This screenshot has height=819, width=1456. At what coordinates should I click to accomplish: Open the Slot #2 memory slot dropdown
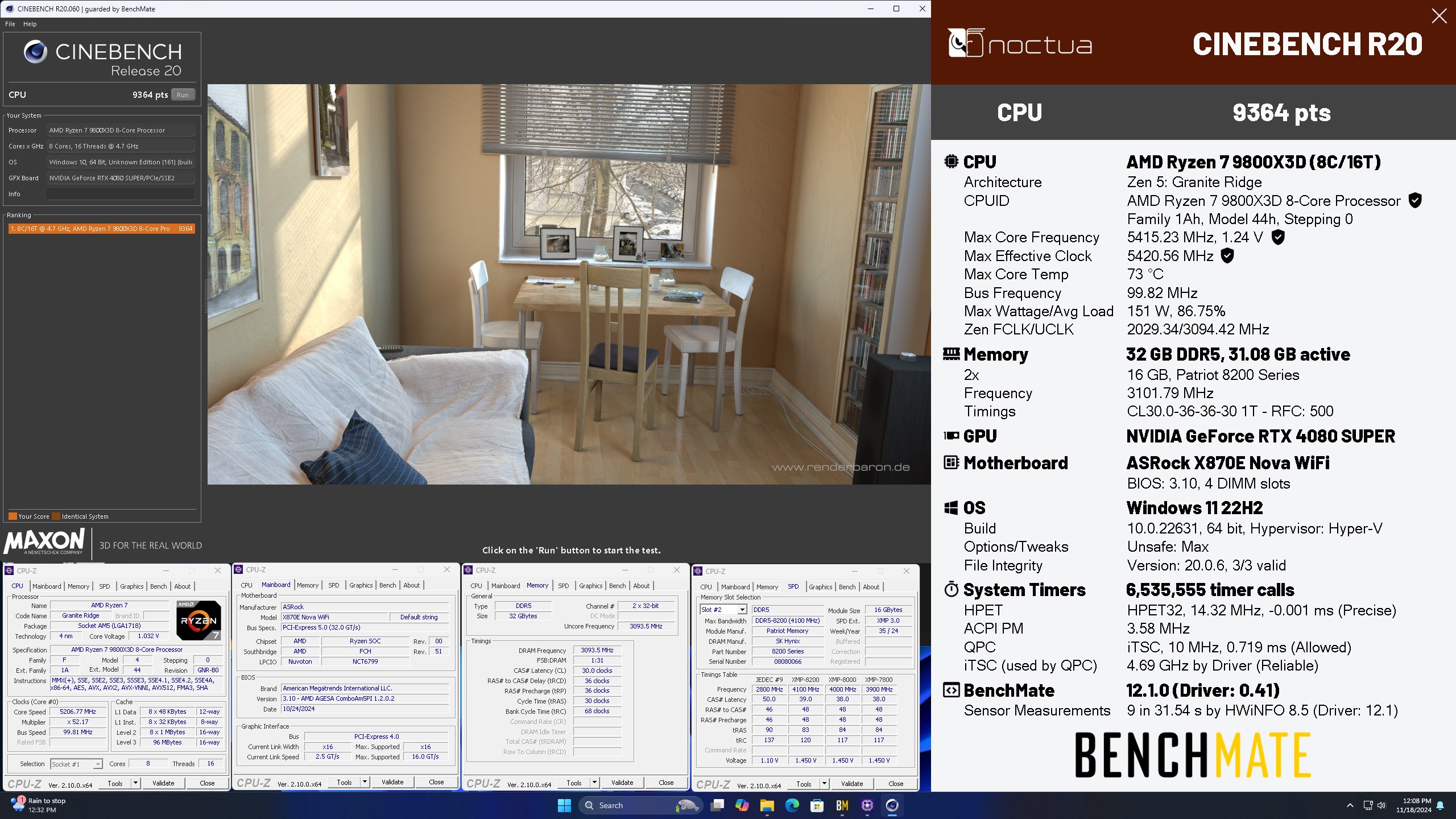(742, 610)
